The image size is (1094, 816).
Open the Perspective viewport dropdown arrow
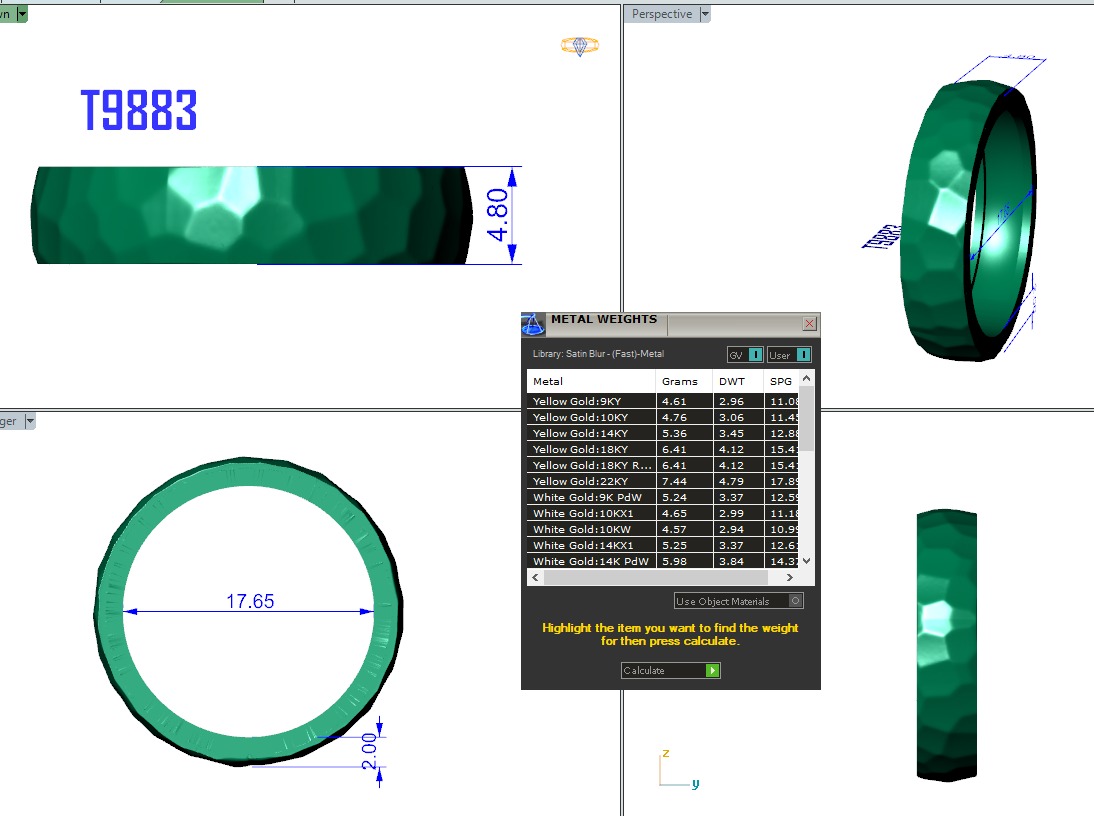pos(705,14)
